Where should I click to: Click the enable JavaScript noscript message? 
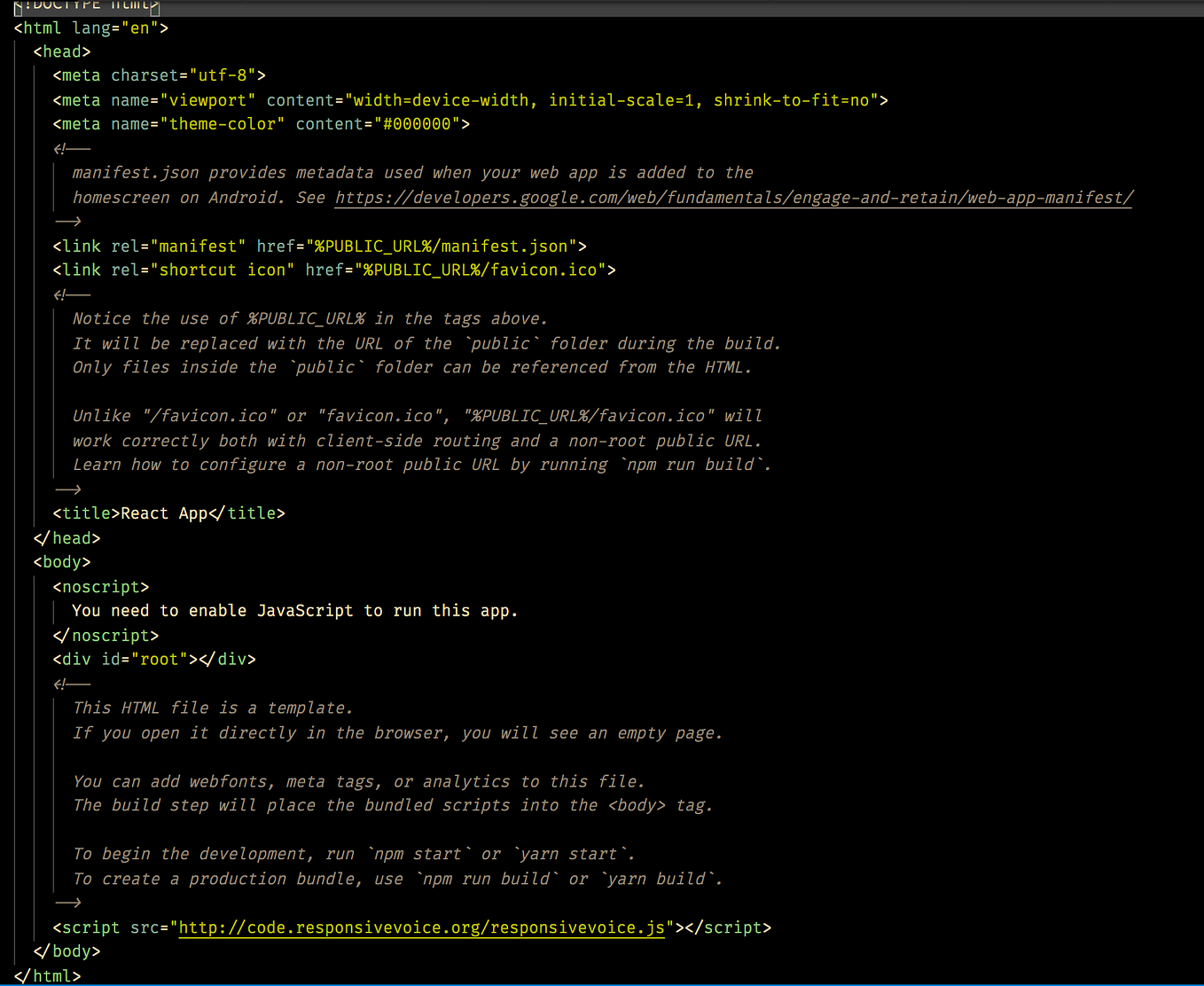[294, 610]
